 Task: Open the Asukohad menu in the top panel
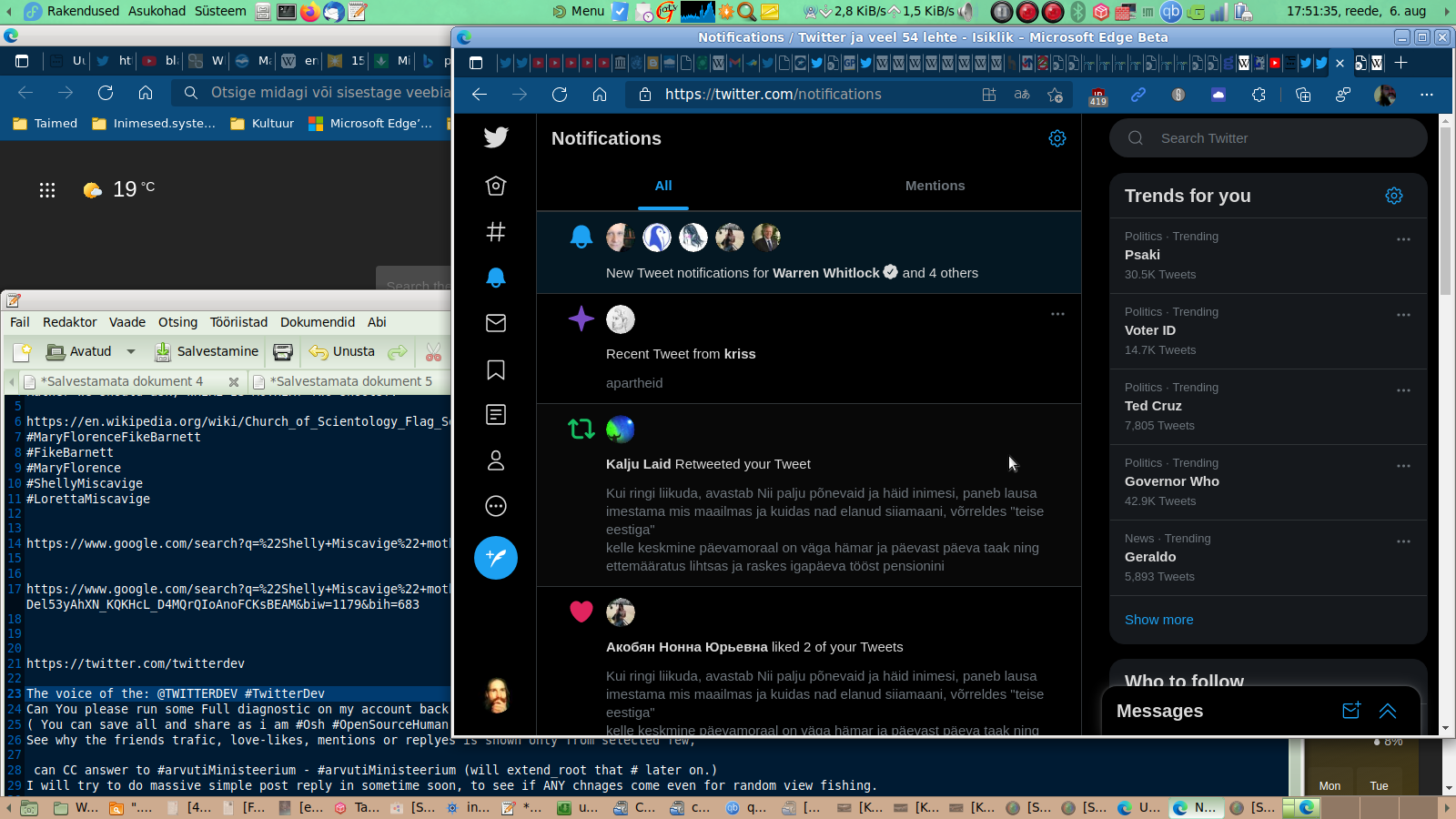coord(157,11)
